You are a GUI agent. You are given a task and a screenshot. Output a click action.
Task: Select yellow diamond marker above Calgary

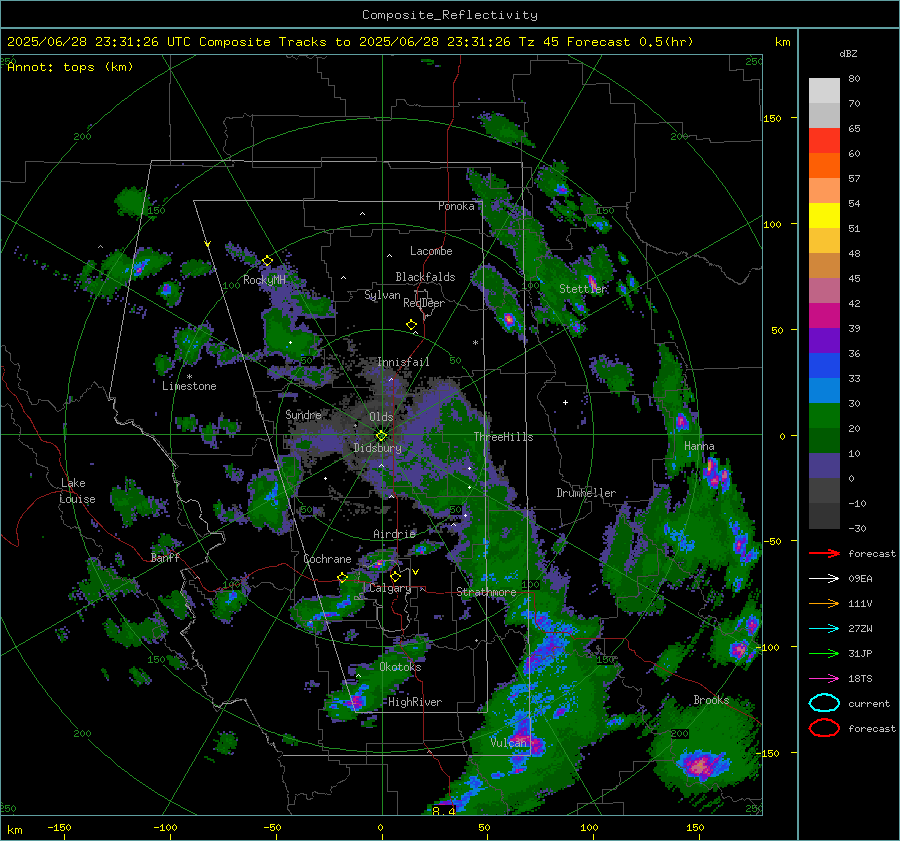pos(395,576)
